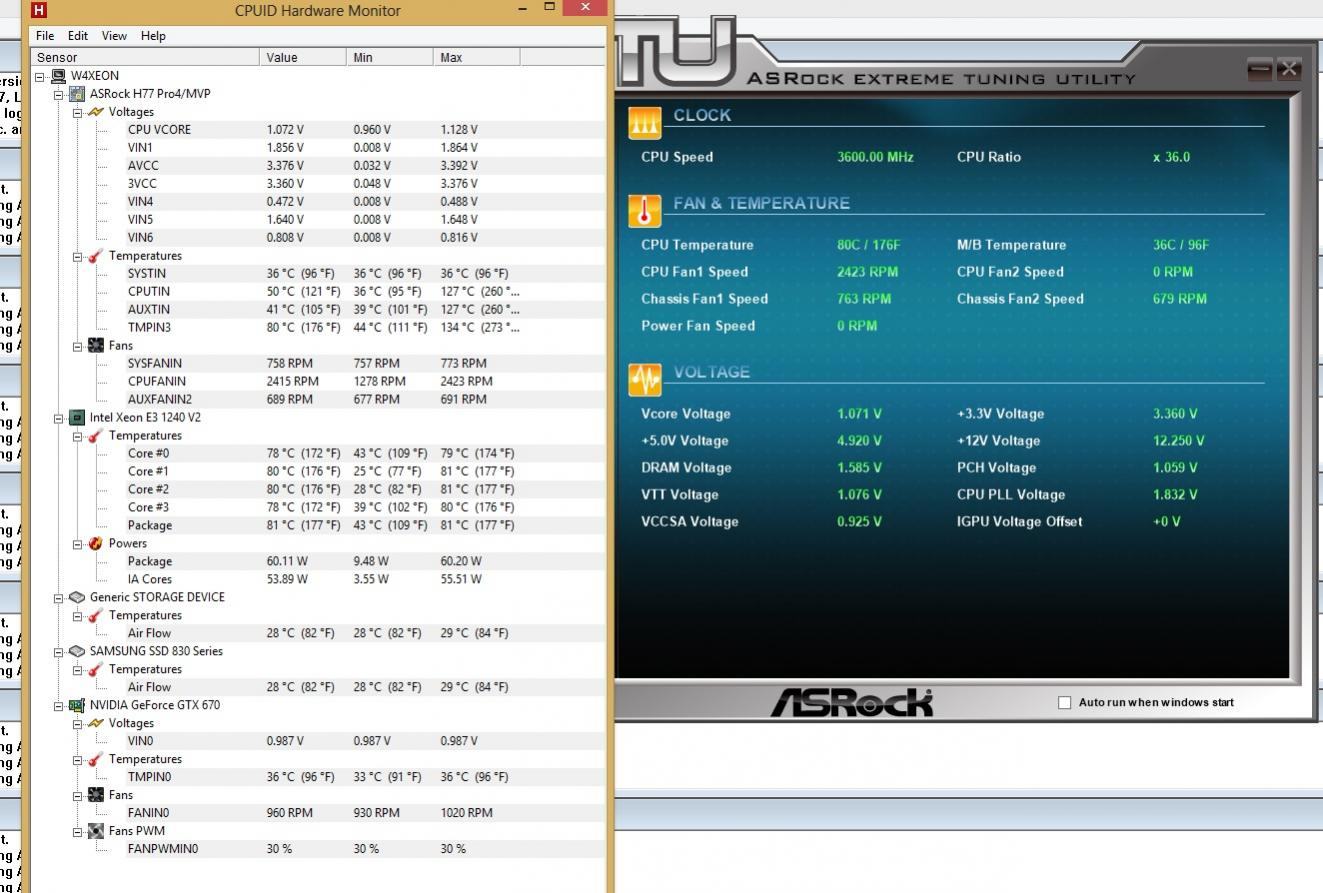Collapse the ASRock H77 Pro4/MVP node
1323x893 pixels.
pos(58,94)
